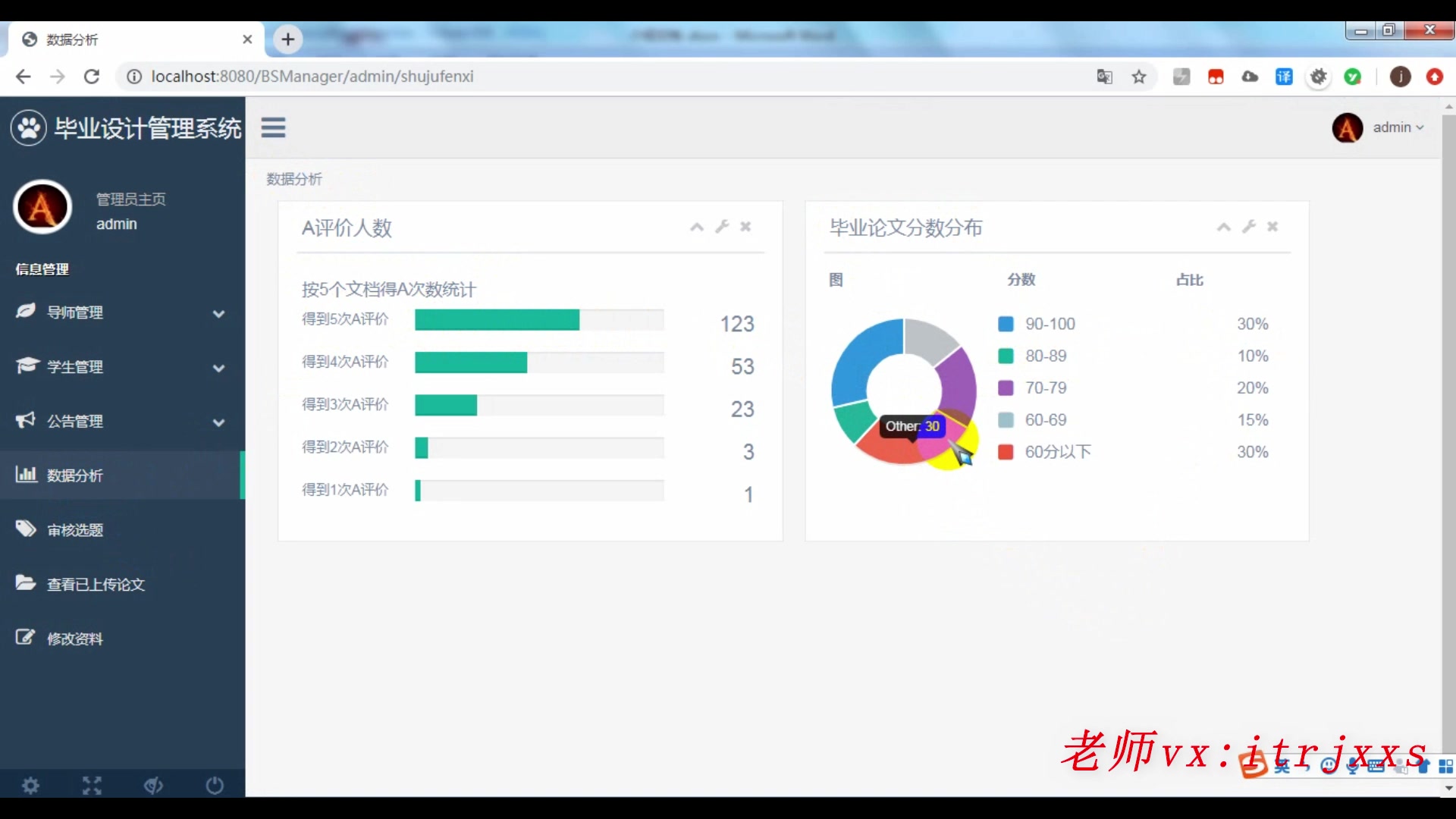Click the 毕业设计管理系统 title link
The width and height of the screenshot is (1456, 819).
pyautogui.click(x=148, y=128)
